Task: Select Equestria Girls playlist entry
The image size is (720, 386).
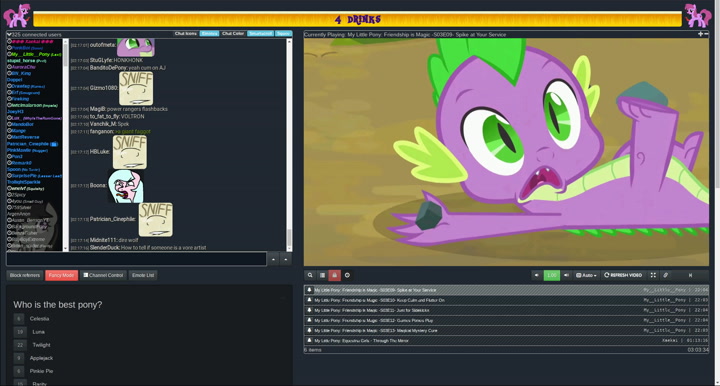Action: tap(506, 341)
